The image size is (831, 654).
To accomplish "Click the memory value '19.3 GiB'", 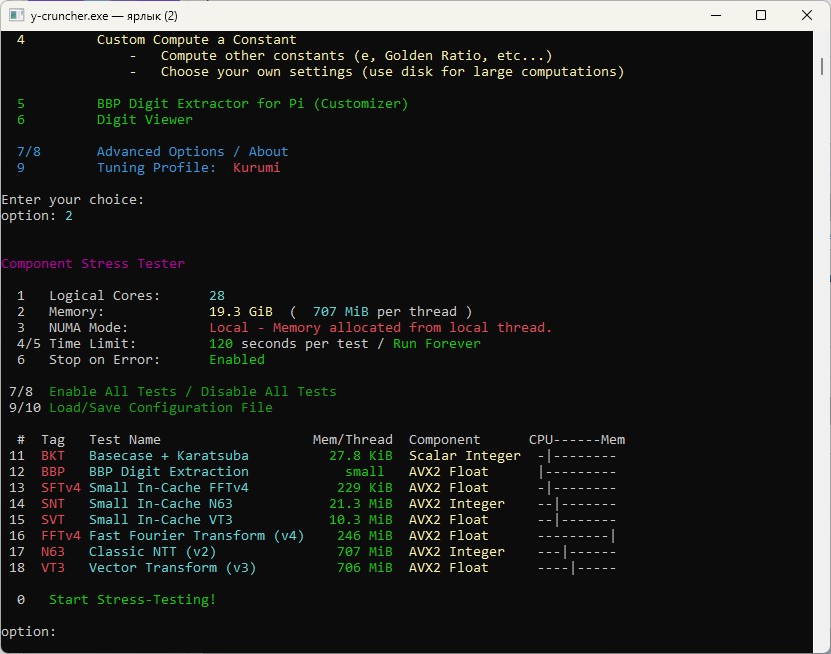I will click(241, 312).
